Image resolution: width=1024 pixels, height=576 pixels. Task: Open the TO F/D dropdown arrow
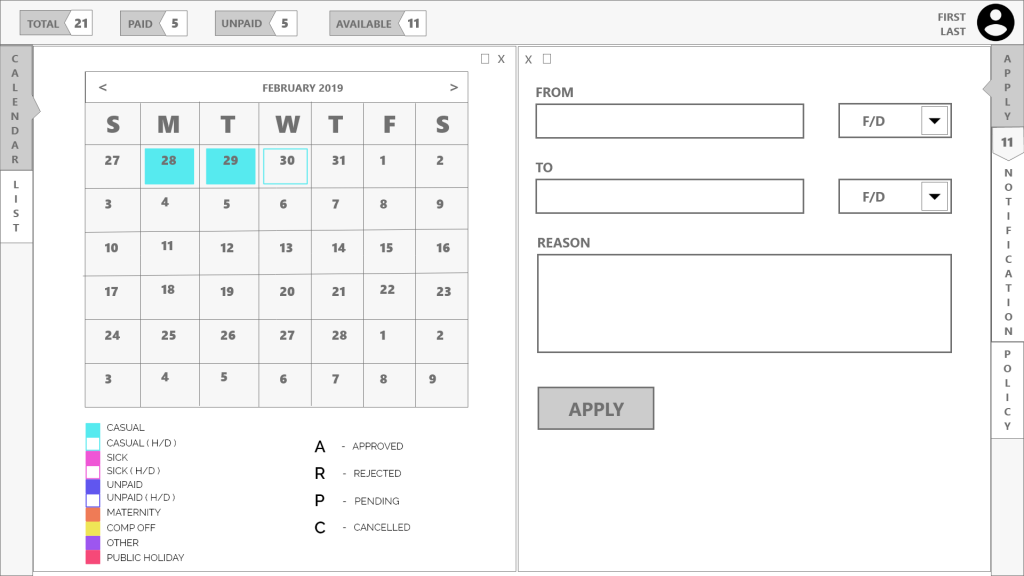pyautogui.click(x=935, y=197)
